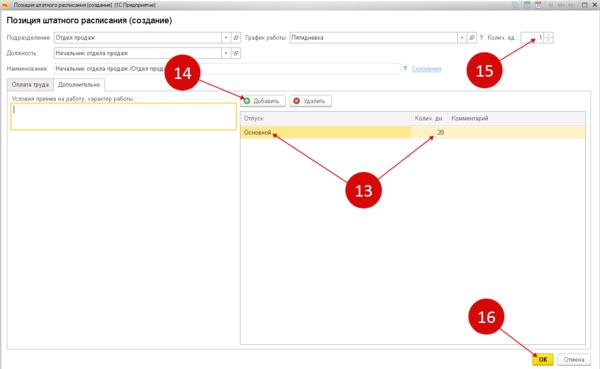Open the Склонения link
The image size is (600, 369).
426,69
